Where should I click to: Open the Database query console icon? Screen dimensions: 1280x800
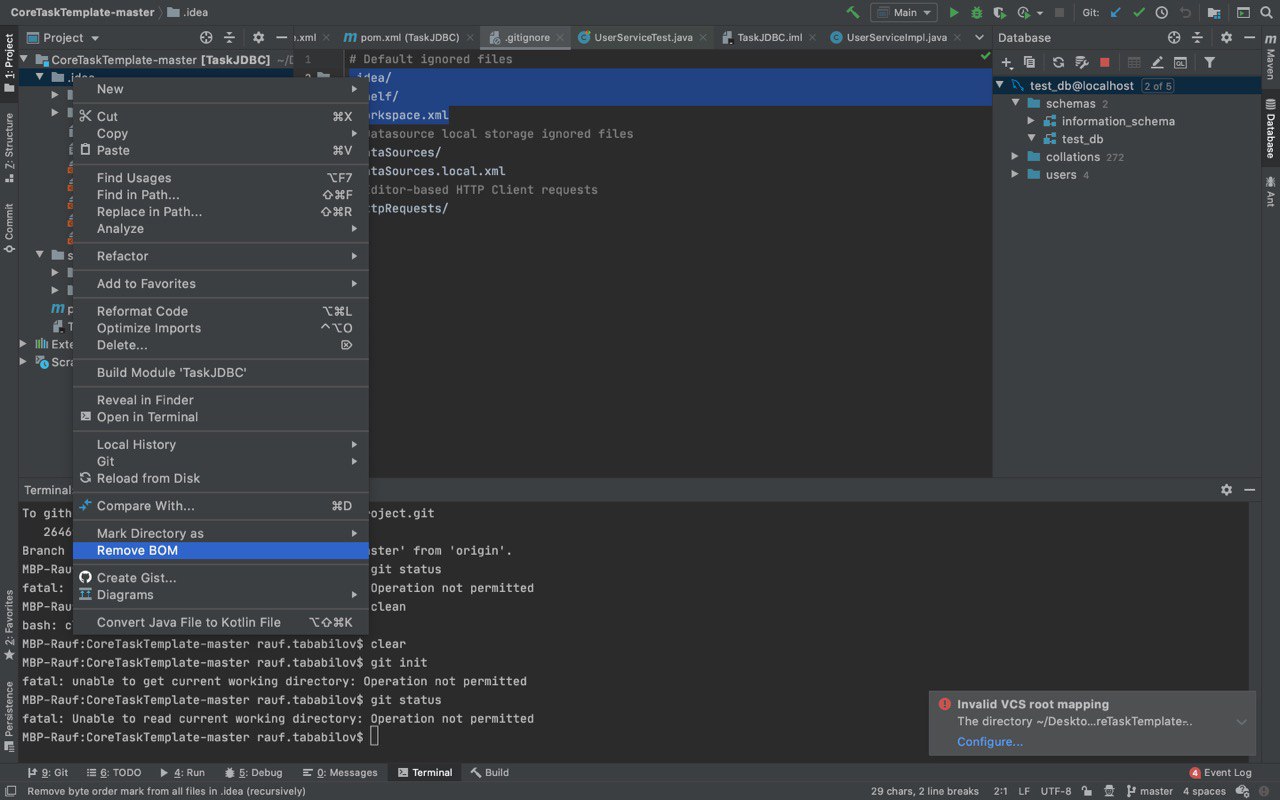point(1180,62)
